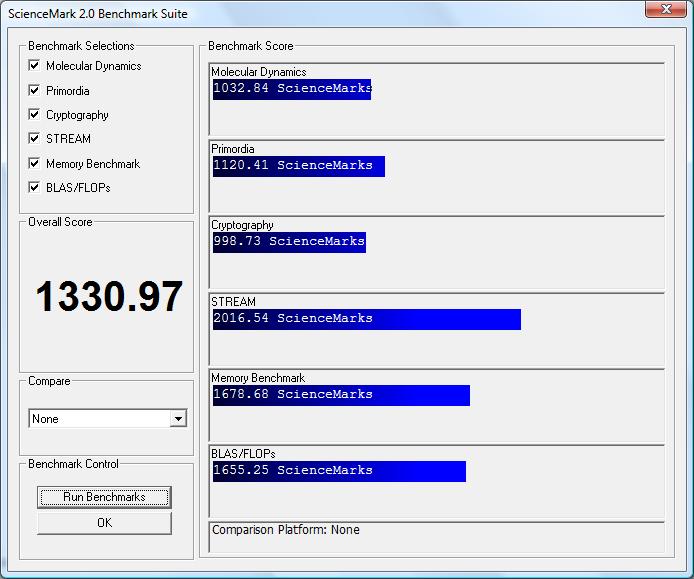Viewport: 694px width, 579px height.
Task: Click the Overall Score group label
Action: [60, 222]
